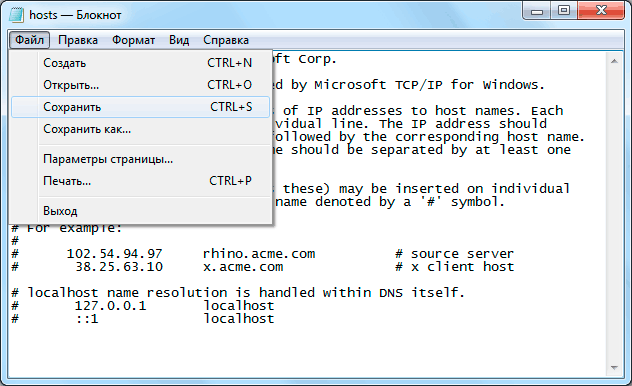Viewport: 632px width, 386px height.
Task: Open the Справка menu
Action: [226, 40]
